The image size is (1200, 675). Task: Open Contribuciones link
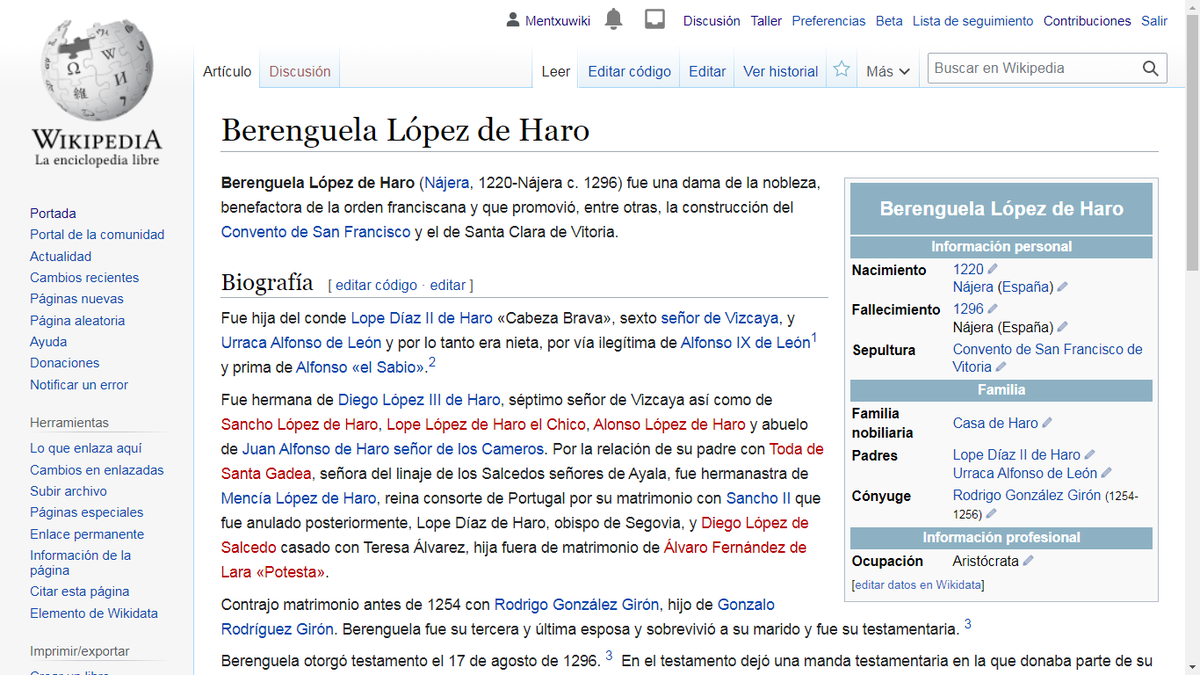coord(1087,20)
